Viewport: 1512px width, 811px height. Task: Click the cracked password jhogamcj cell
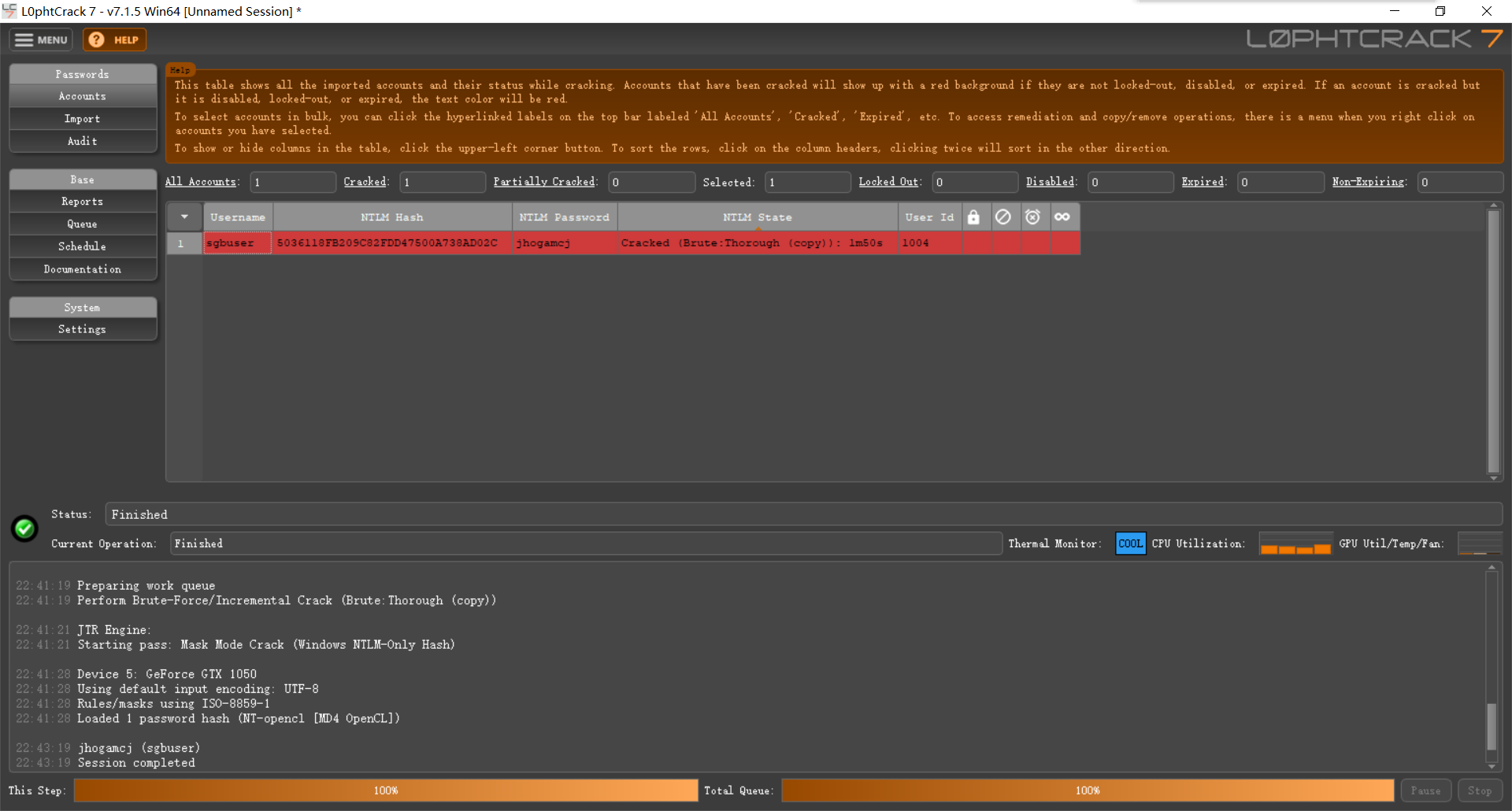coord(565,243)
